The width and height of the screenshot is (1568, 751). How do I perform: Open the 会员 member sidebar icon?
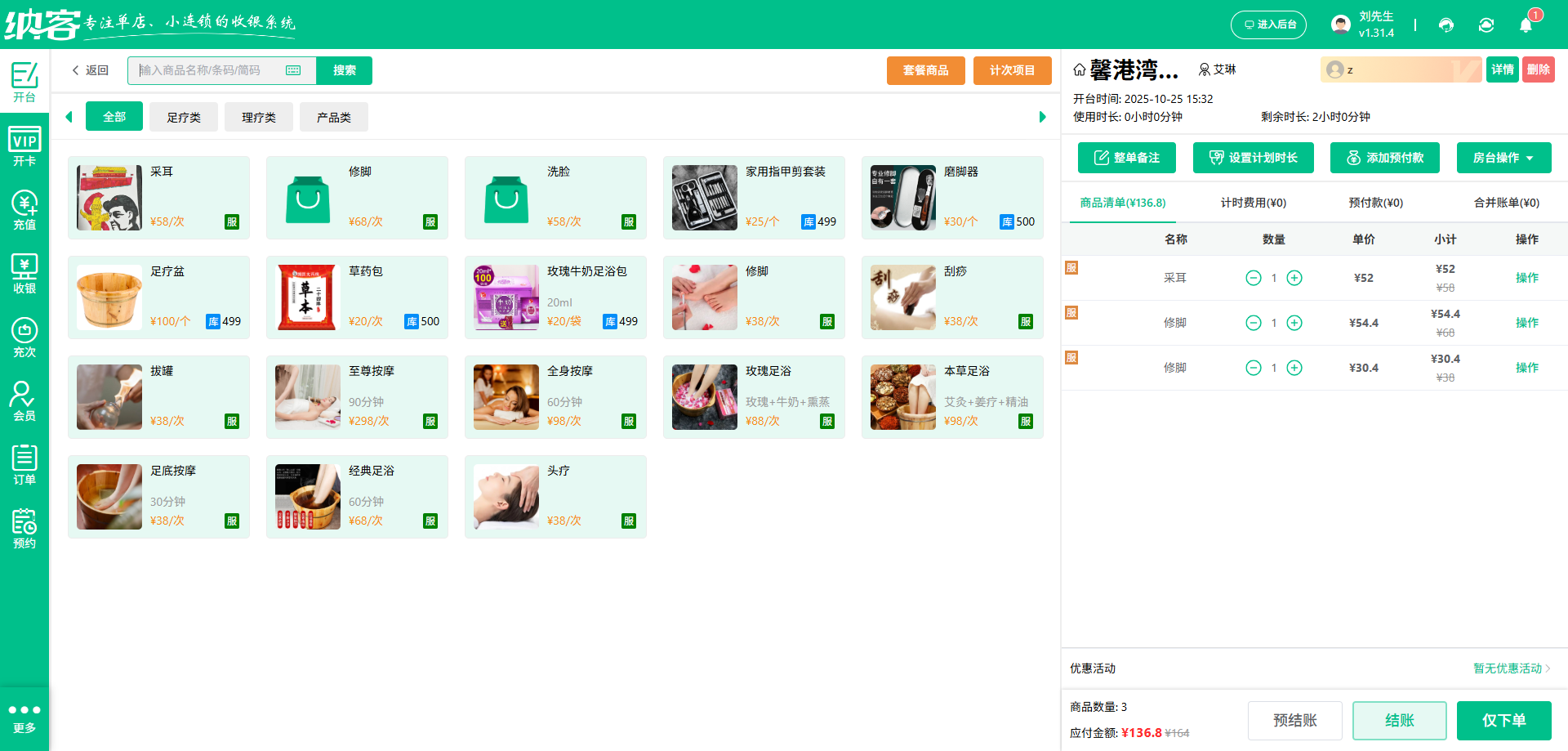pyautogui.click(x=24, y=400)
